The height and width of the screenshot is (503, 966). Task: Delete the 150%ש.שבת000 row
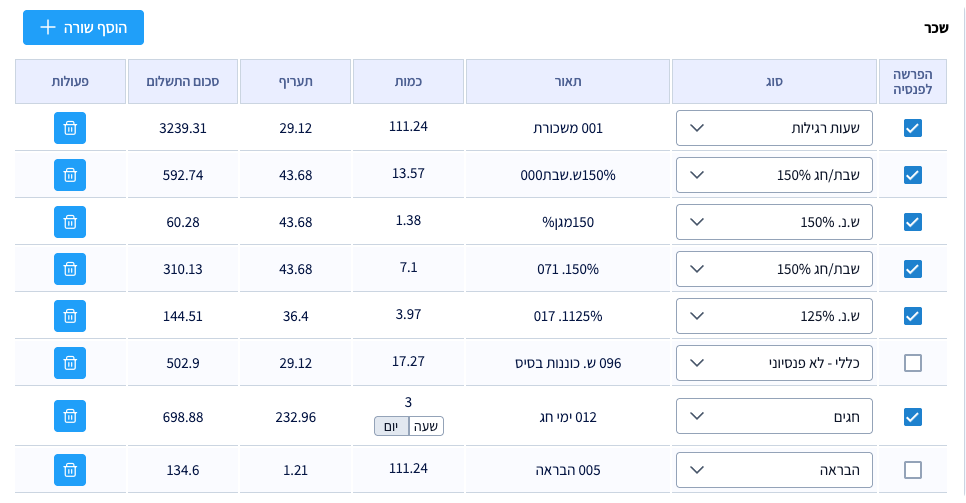(x=70, y=175)
